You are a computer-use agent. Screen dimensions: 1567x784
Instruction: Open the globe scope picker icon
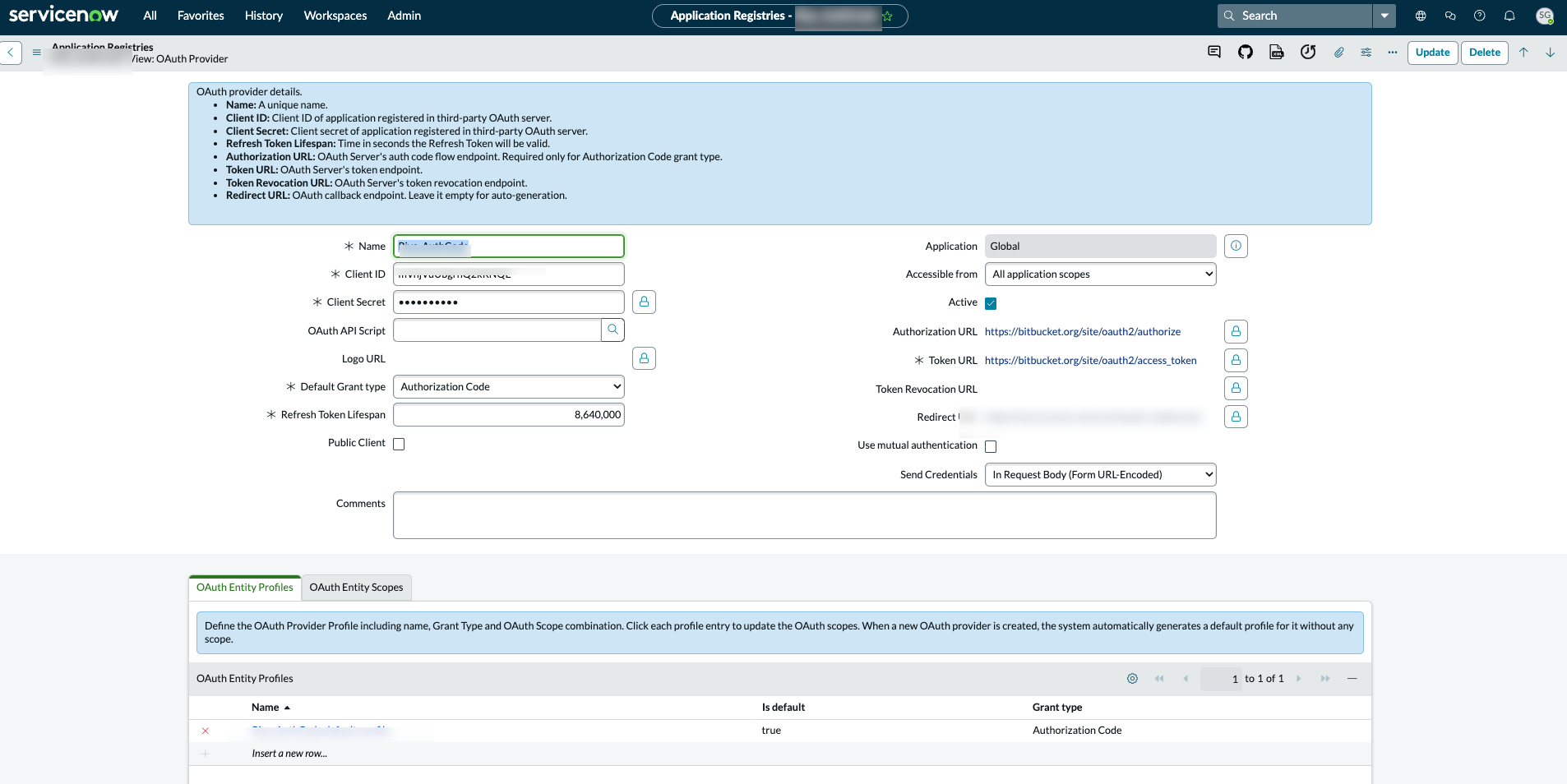1421,16
